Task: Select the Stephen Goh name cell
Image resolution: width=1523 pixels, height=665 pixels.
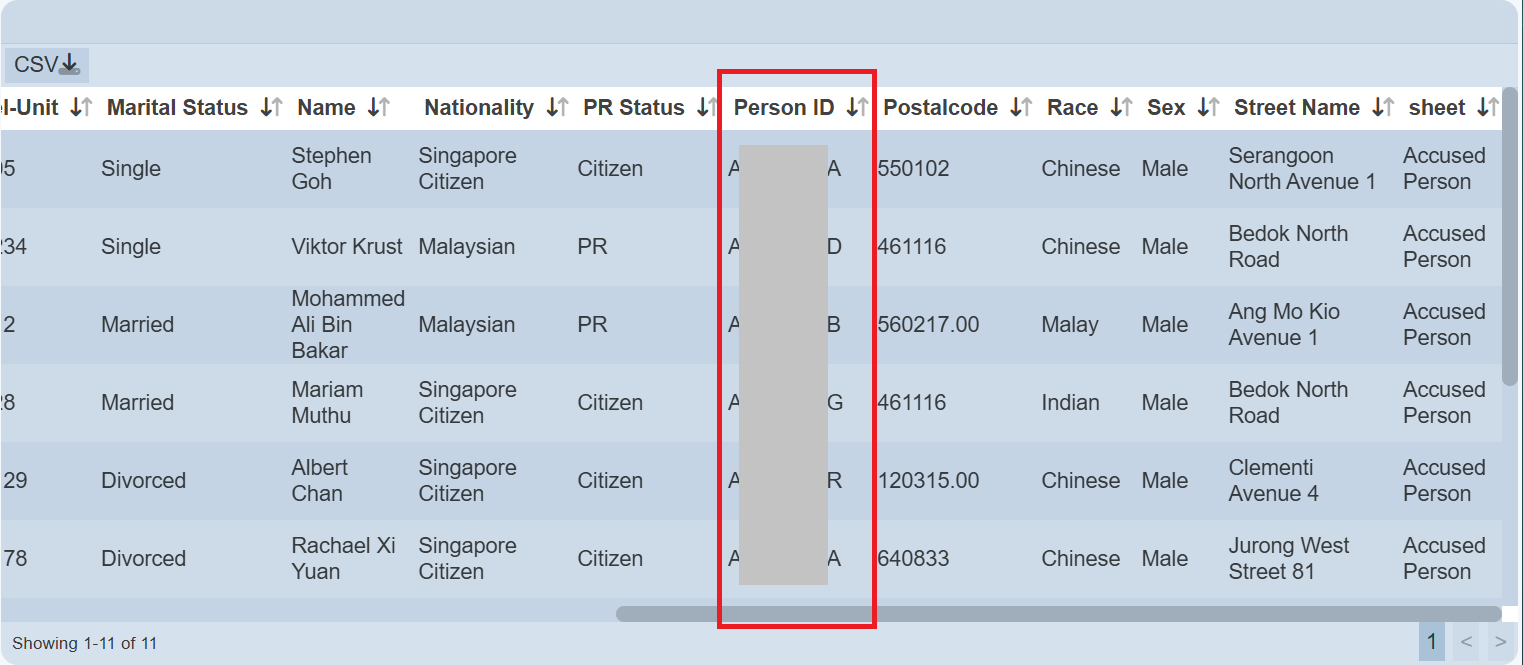Action: [x=331, y=169]
